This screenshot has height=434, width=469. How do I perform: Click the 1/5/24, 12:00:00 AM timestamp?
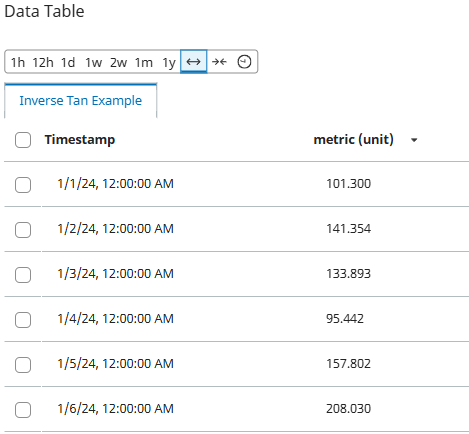(115, 364)
